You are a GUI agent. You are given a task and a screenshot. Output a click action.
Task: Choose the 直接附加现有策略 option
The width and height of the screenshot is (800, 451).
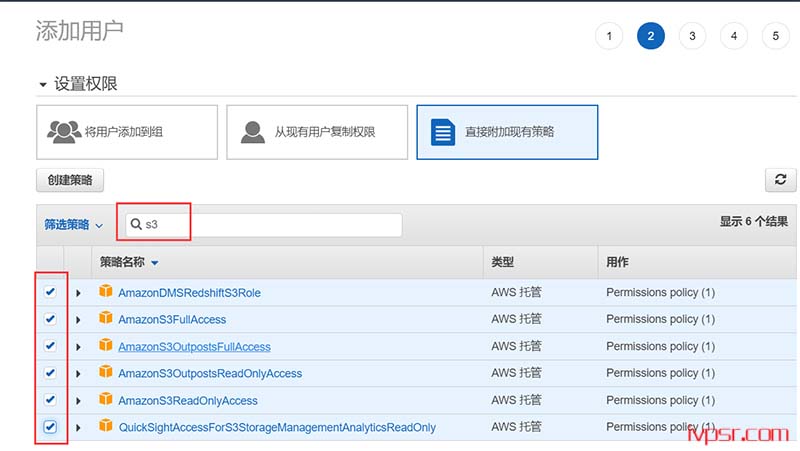[507, 132]
